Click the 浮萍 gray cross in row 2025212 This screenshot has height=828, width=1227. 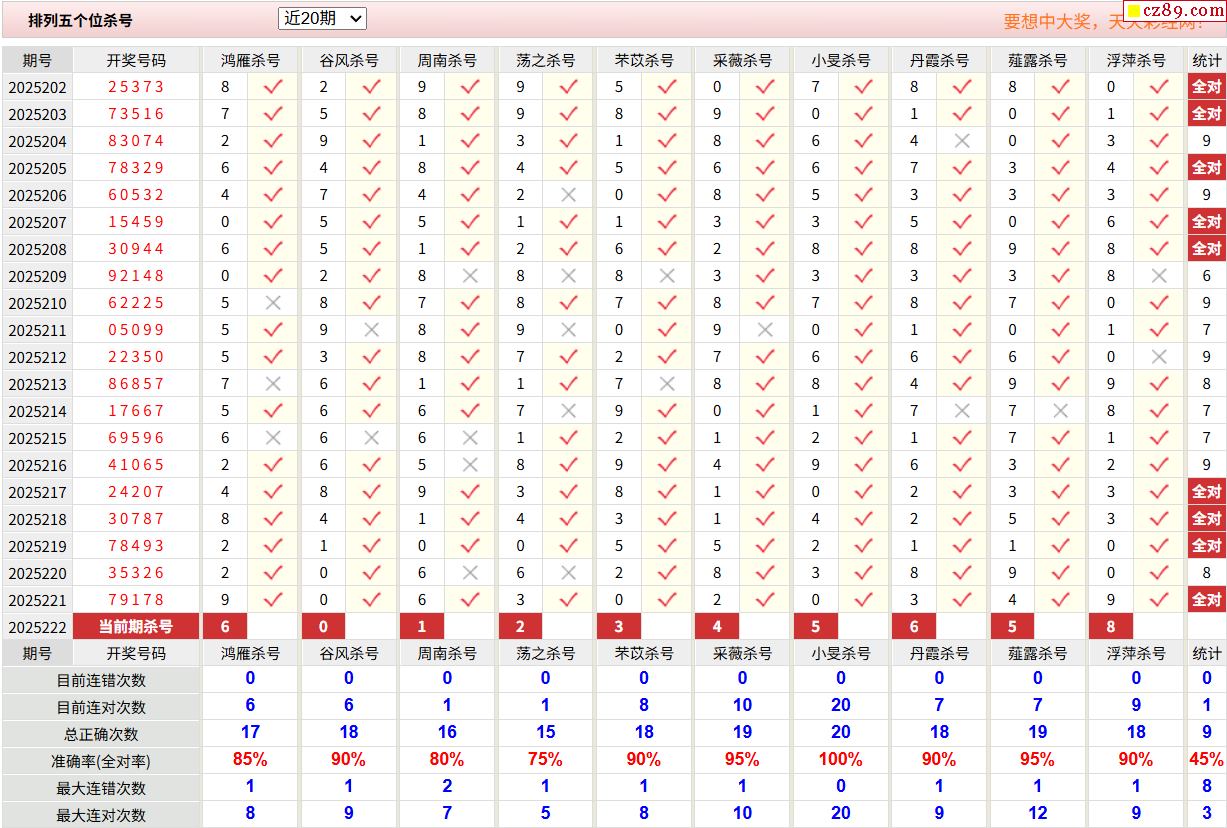[1159, 357]
